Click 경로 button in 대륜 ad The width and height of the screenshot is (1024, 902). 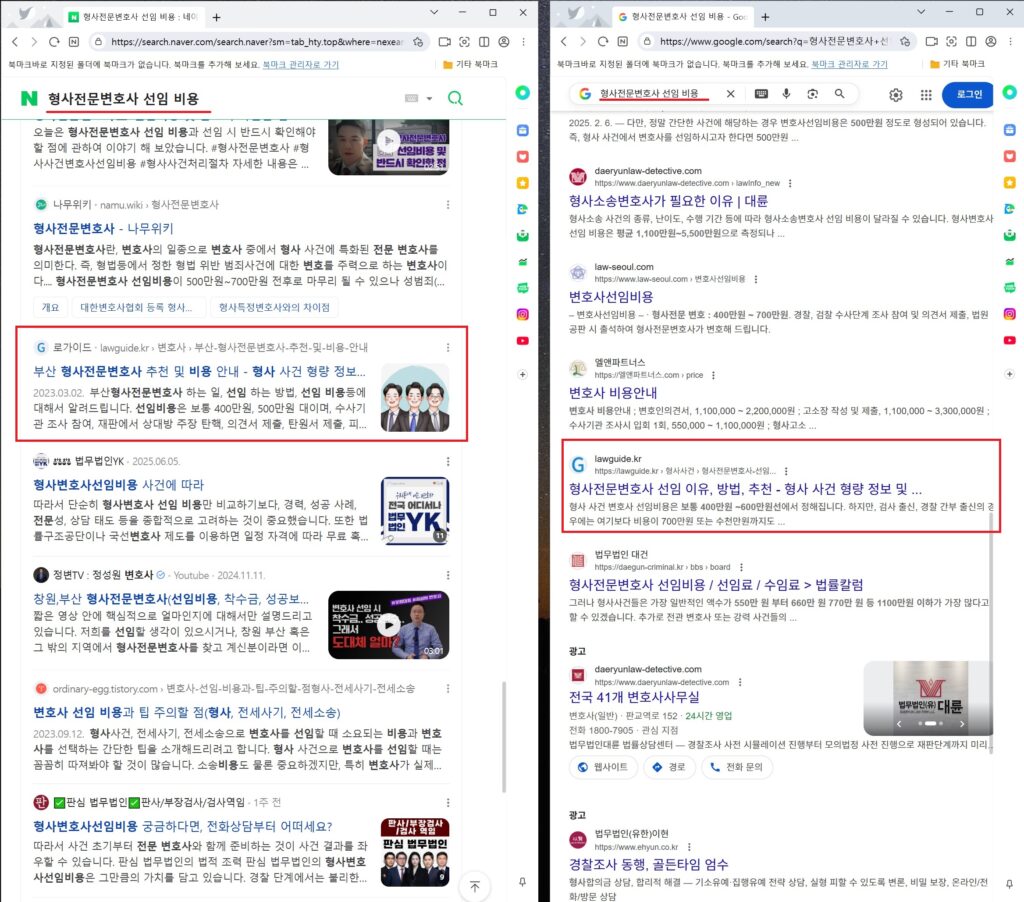[670, 767]
